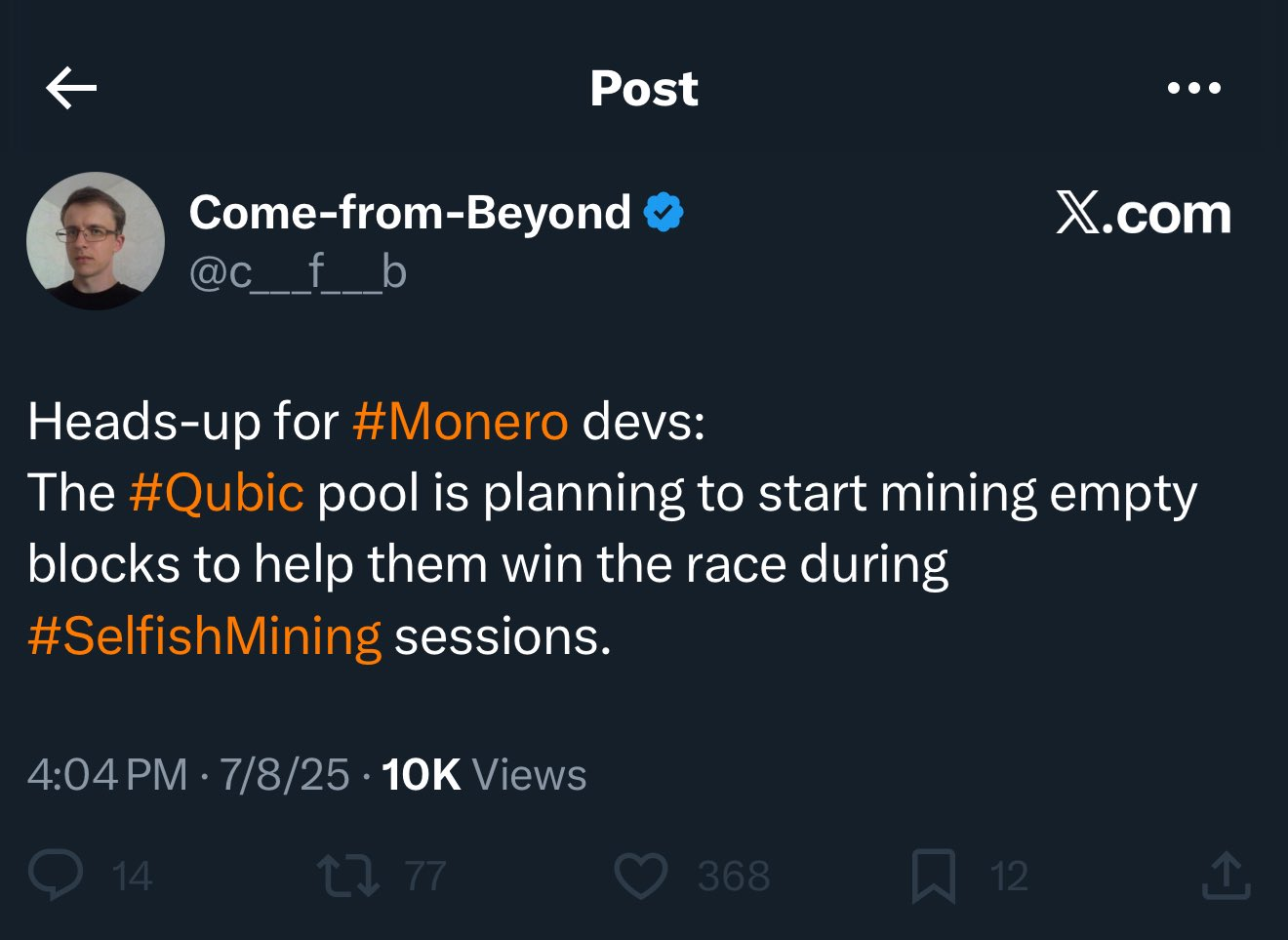Viewport: 1288px width, 940px height.
Task: Follow the #SelfishMining hashtag link
Action: coord(204,636)
